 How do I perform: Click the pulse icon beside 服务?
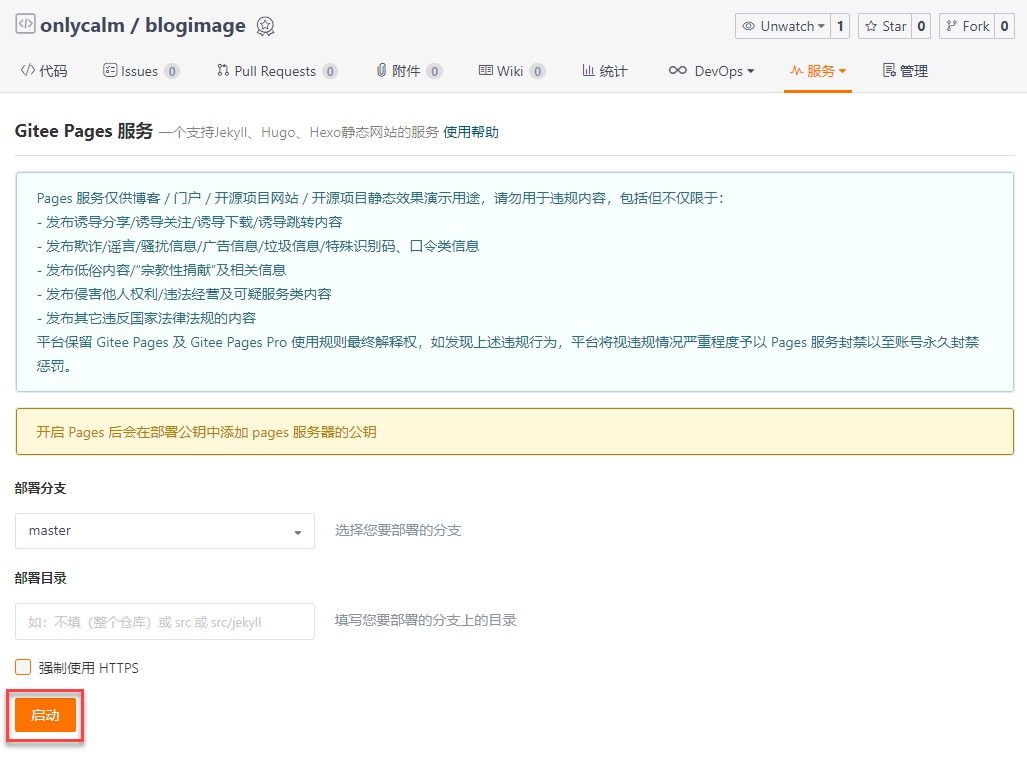(x=796, y=70)
